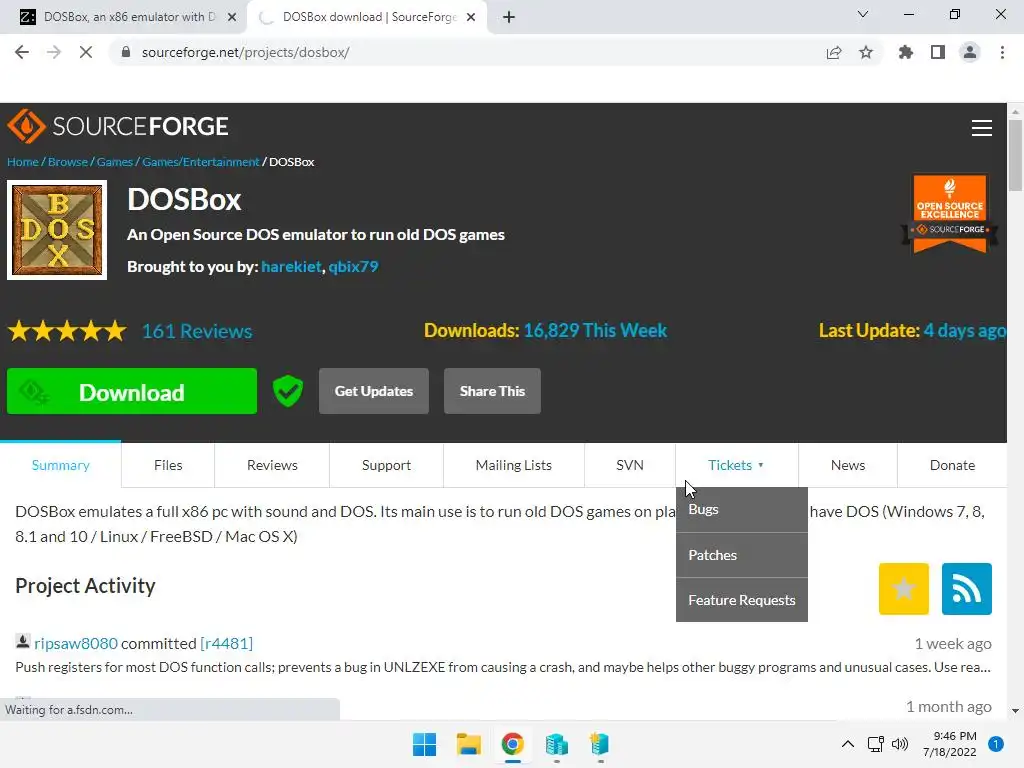Click the green Download button

(x=132, y=391)
